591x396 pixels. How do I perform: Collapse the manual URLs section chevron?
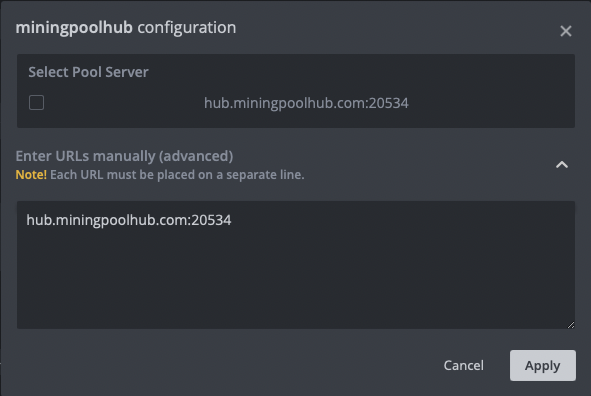(x=562, y=165)
